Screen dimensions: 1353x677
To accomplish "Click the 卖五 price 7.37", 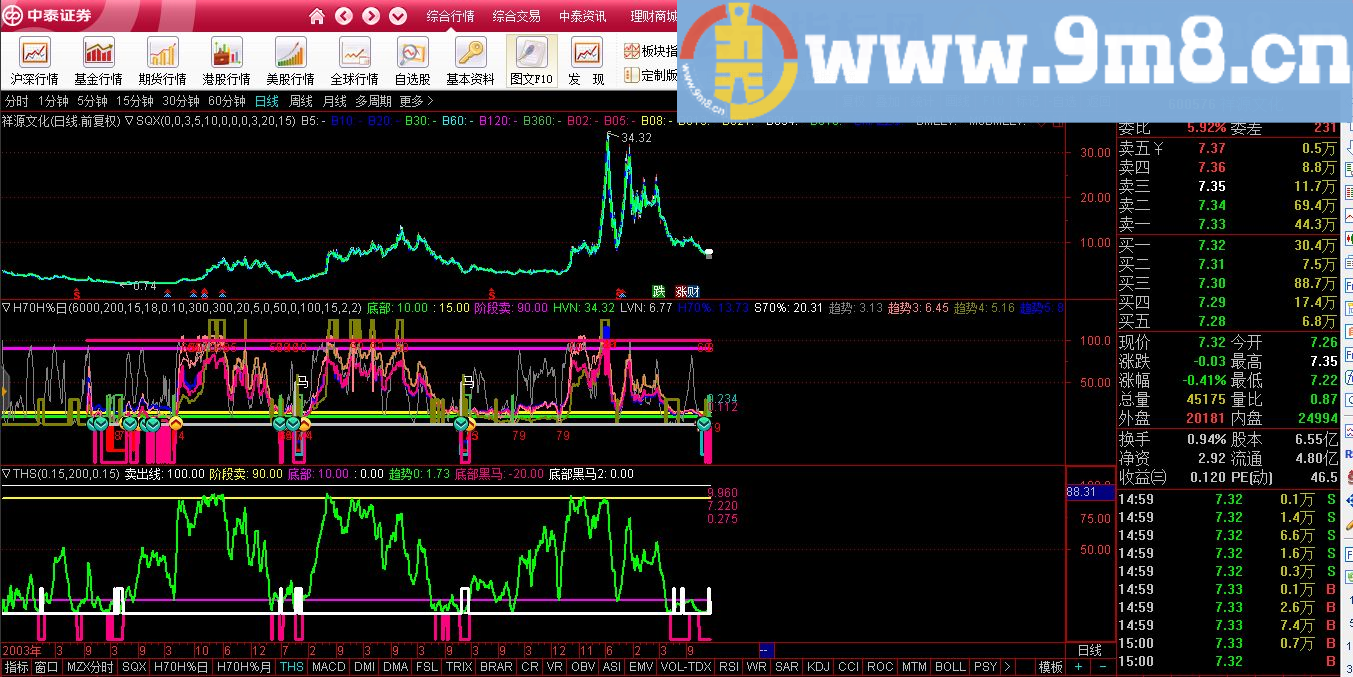I will click(1211, 149).
